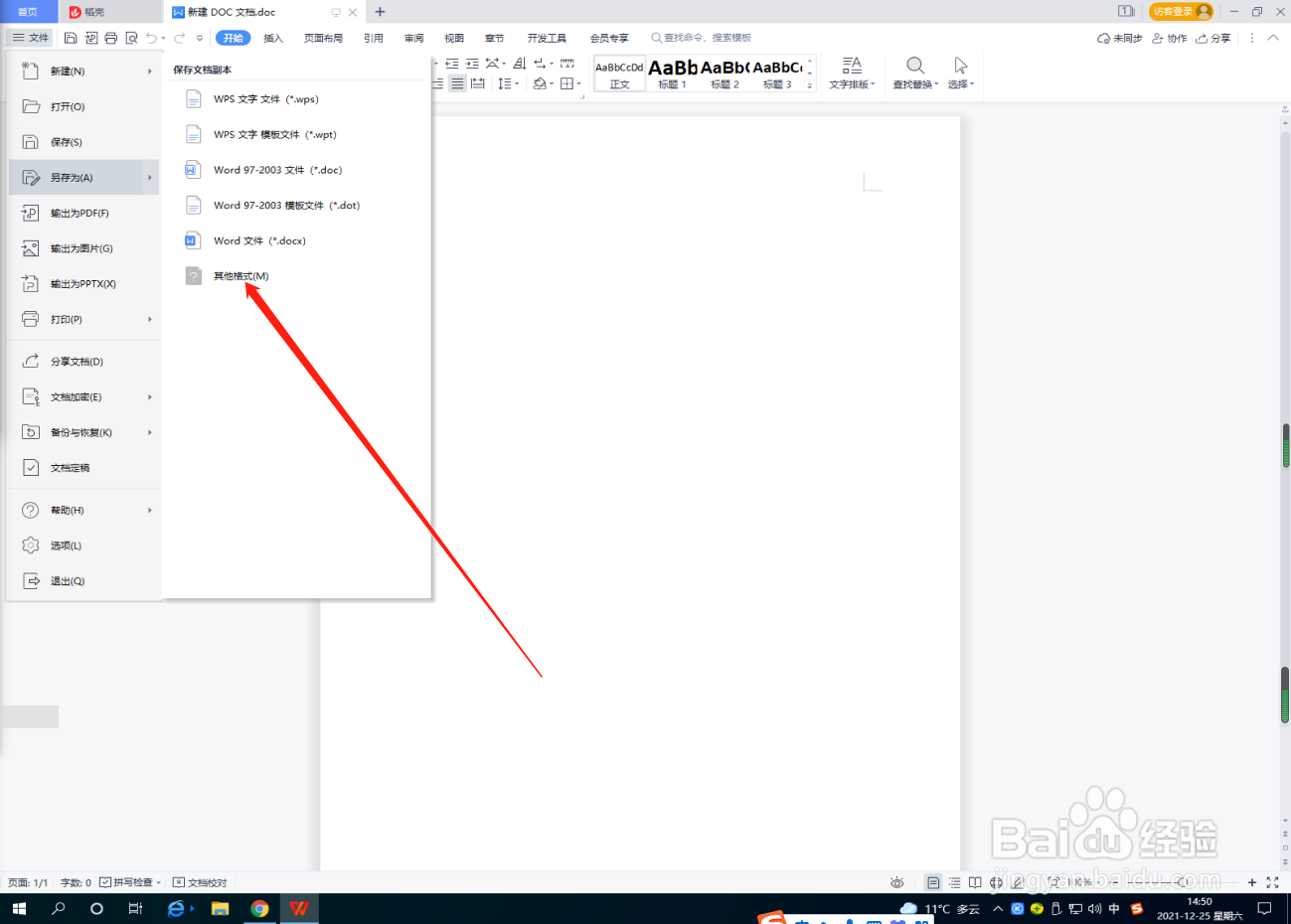Image resolution: width=1291 pixels, height=924 pixels.
Task: Click 文档定稿 in file menu
Action: click(x=84, y=468)
